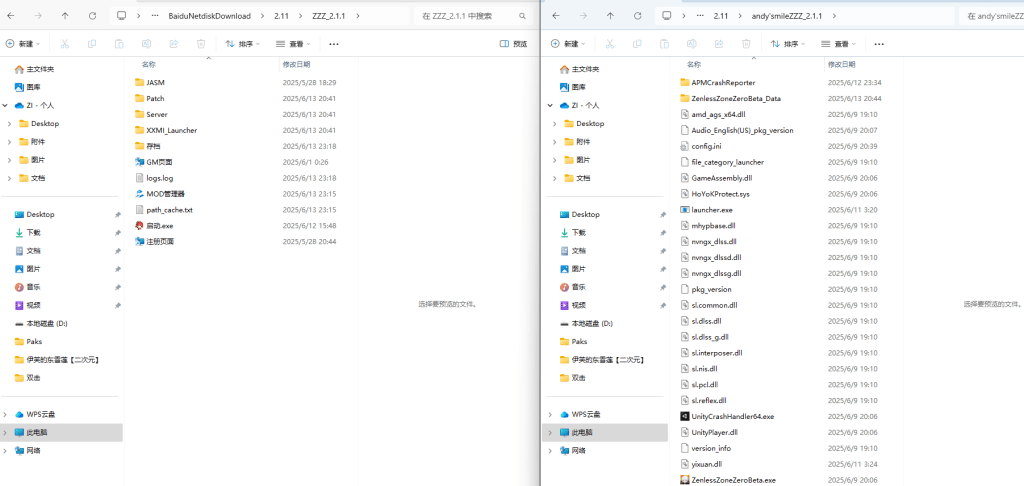
Task: Expand WPS云盘 node in the BaiduNetdiskDownload window
Action: pyautogui.click(x=8, y=414)
